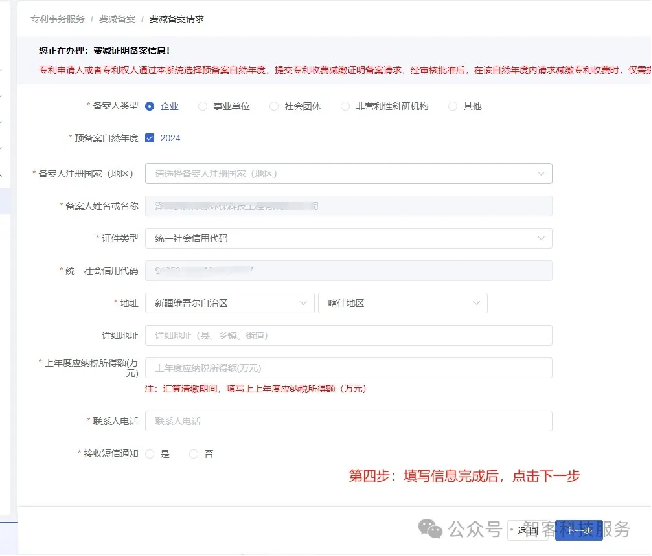Viewport: 652px width, 556px height.
Task: Open 费减备案 breadcrumb link
Action: tap(117, 19)
